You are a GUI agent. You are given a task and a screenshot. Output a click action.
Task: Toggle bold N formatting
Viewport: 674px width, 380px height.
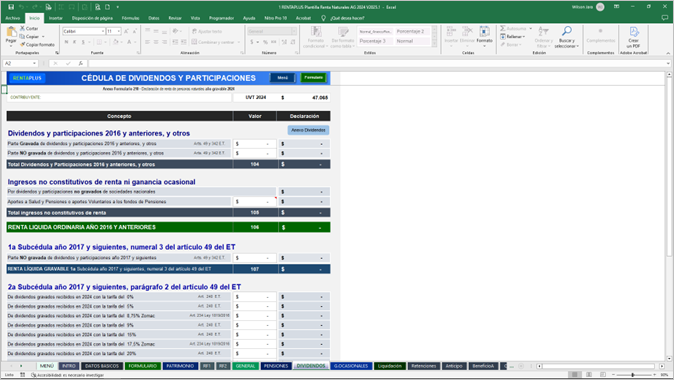[x=66, y=42]
